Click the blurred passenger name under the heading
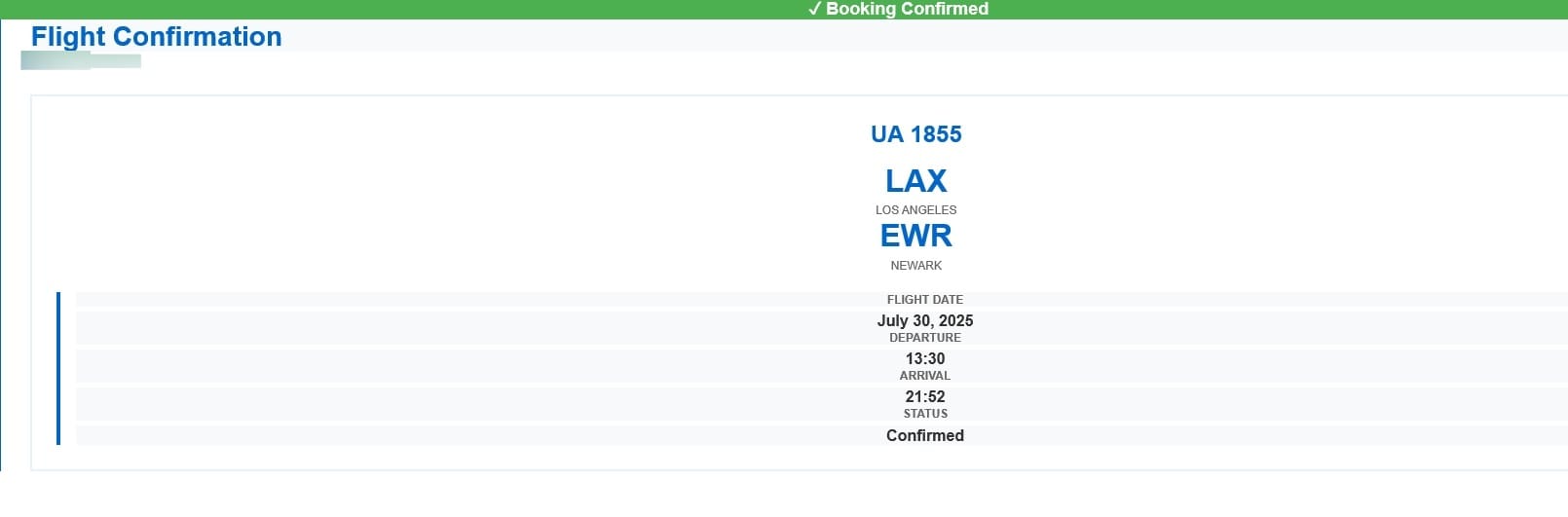This screenshot has width=1568, height=517. point(81,60)
